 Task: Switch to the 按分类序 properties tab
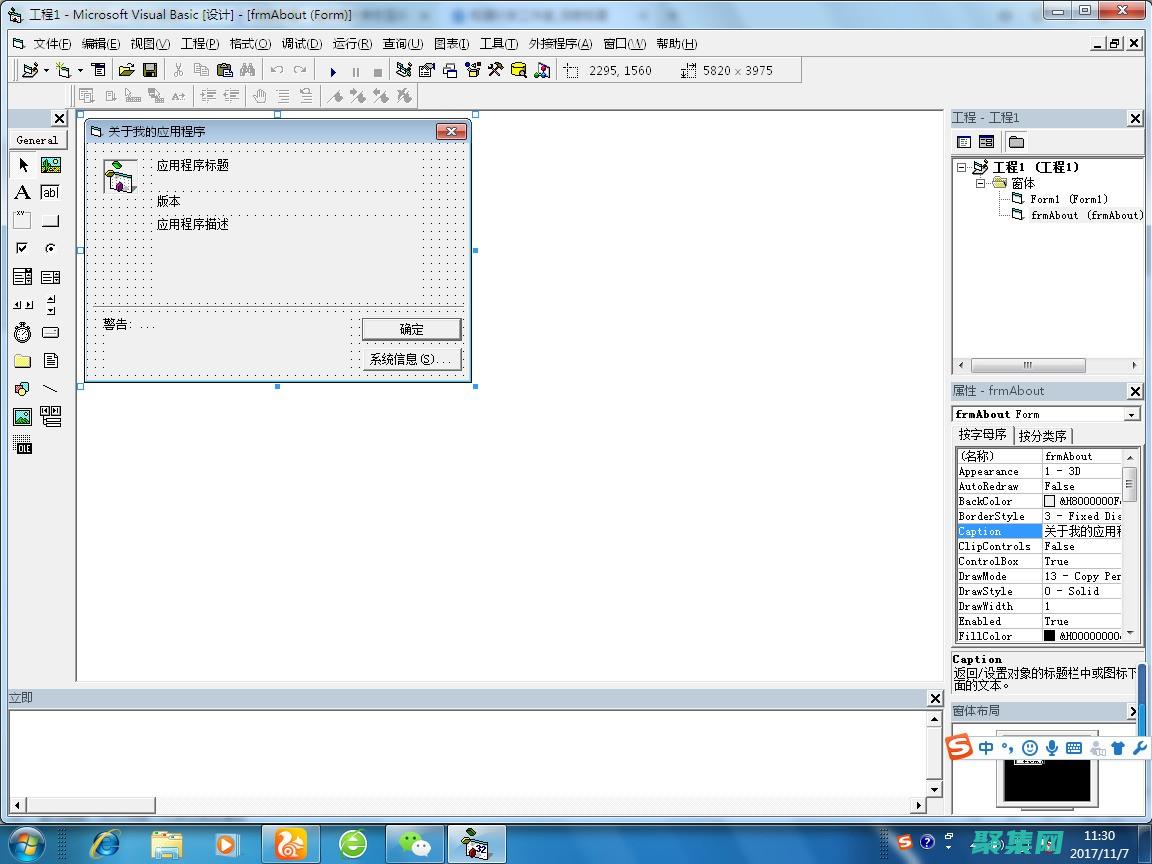click(1043, 435)
